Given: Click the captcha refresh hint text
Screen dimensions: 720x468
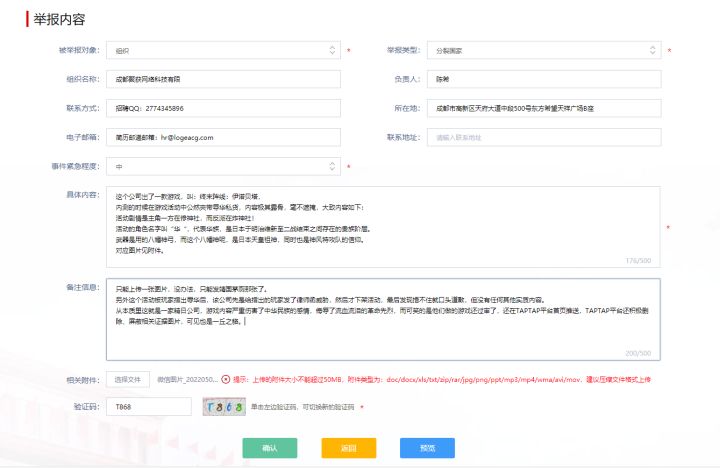Looking at the screenshot, I should pos(303,407).
